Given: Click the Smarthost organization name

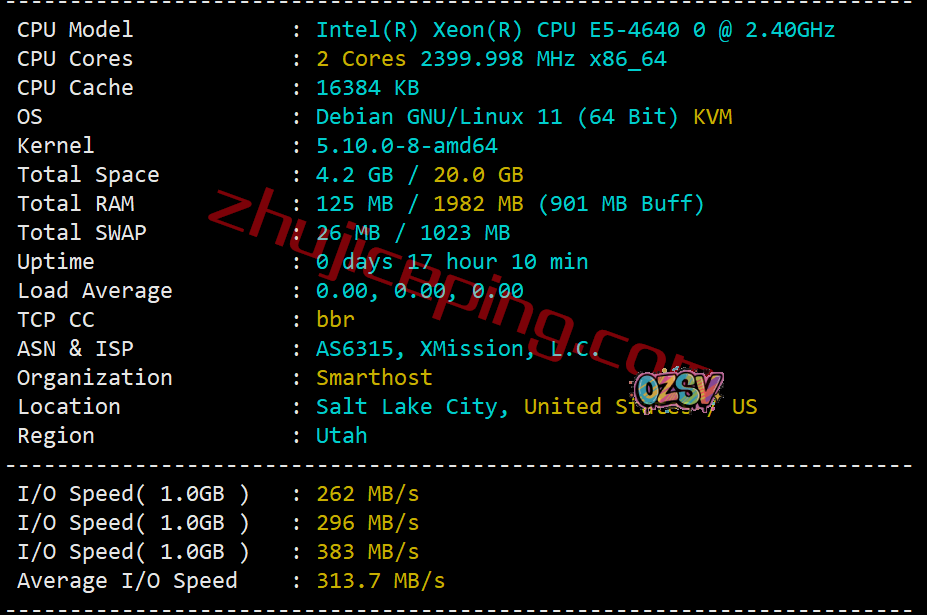Looking at the screenshot, I should click(374, 378).
